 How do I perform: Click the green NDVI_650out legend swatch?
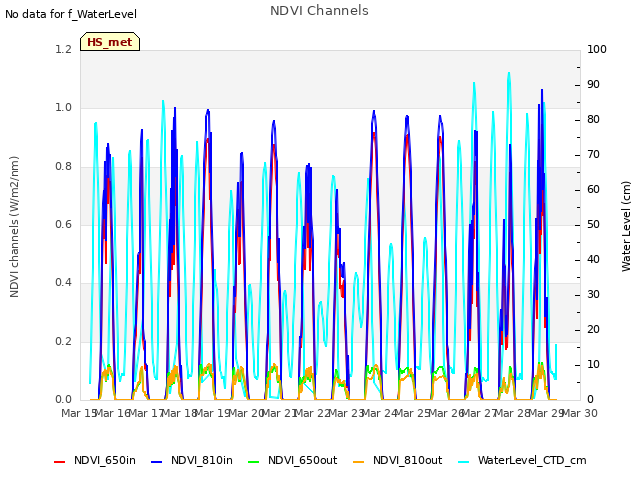(254, 462)
